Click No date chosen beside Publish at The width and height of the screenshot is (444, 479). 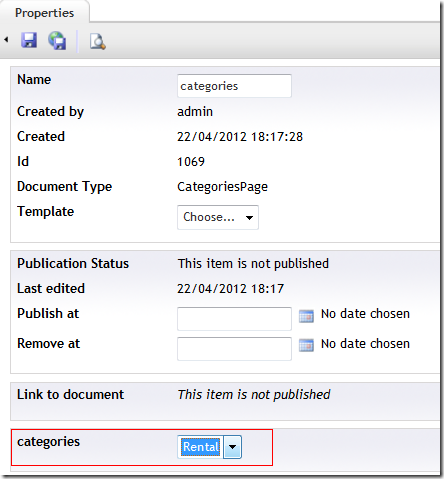[365, 314]
